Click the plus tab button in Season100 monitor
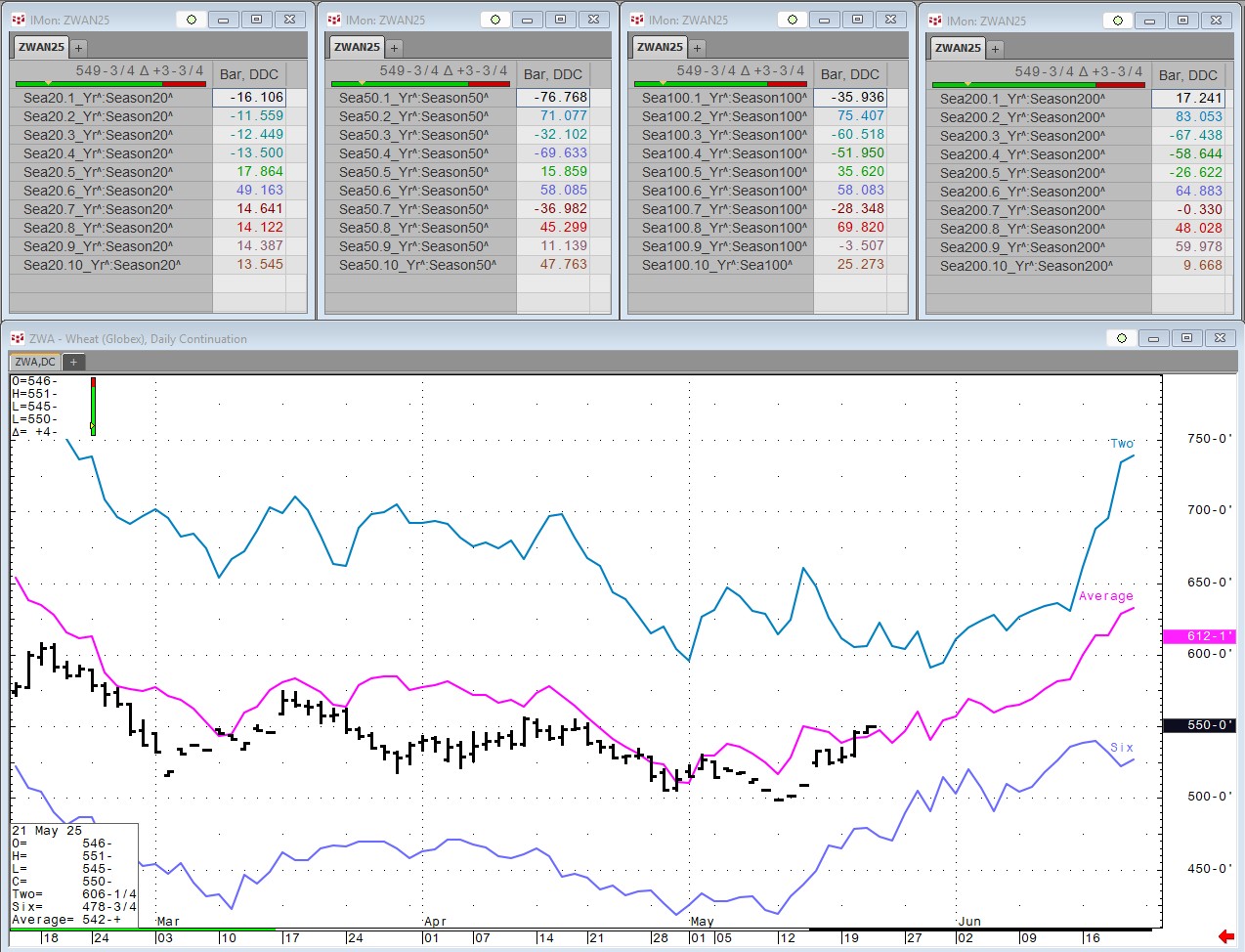The image size is (1245, 952). pyautogui.click(x=697, y=47)
